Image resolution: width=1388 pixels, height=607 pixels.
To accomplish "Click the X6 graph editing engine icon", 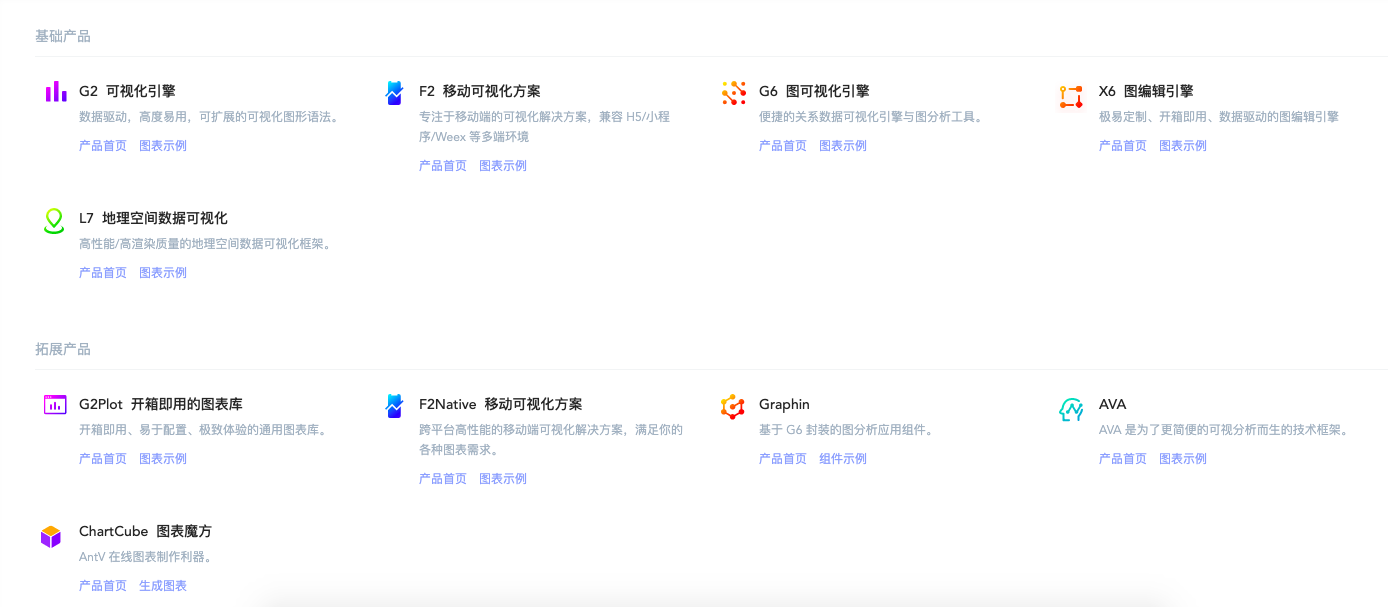I will 1071,97.
